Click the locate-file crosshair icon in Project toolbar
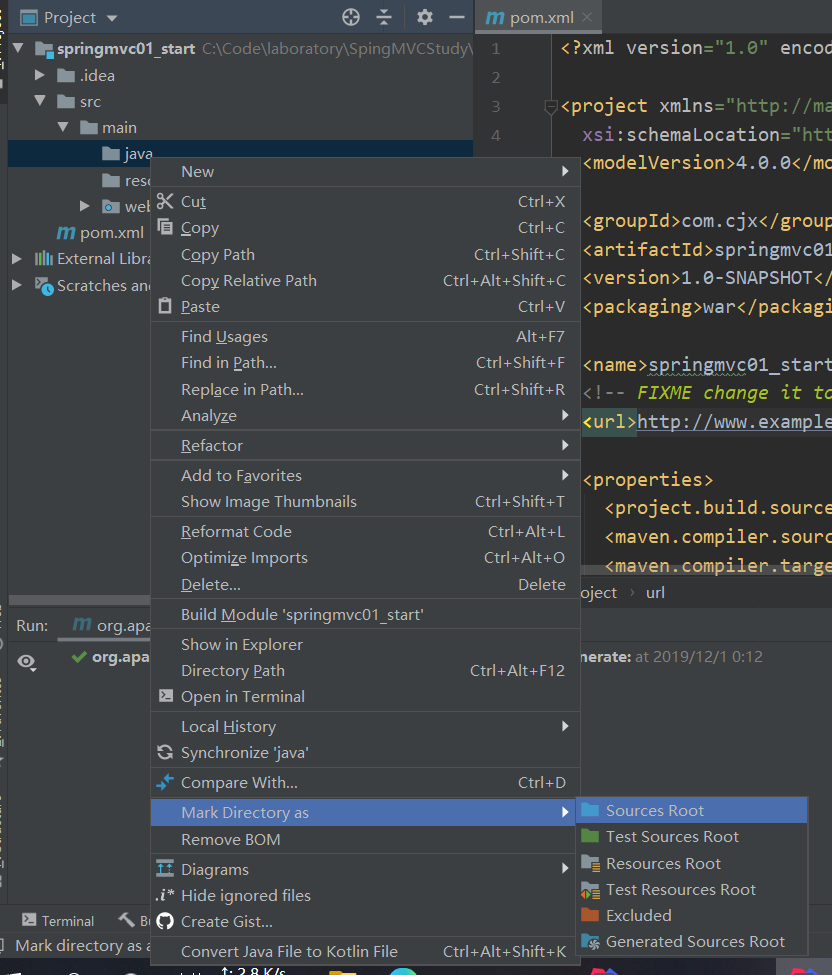 pos(351,17)
